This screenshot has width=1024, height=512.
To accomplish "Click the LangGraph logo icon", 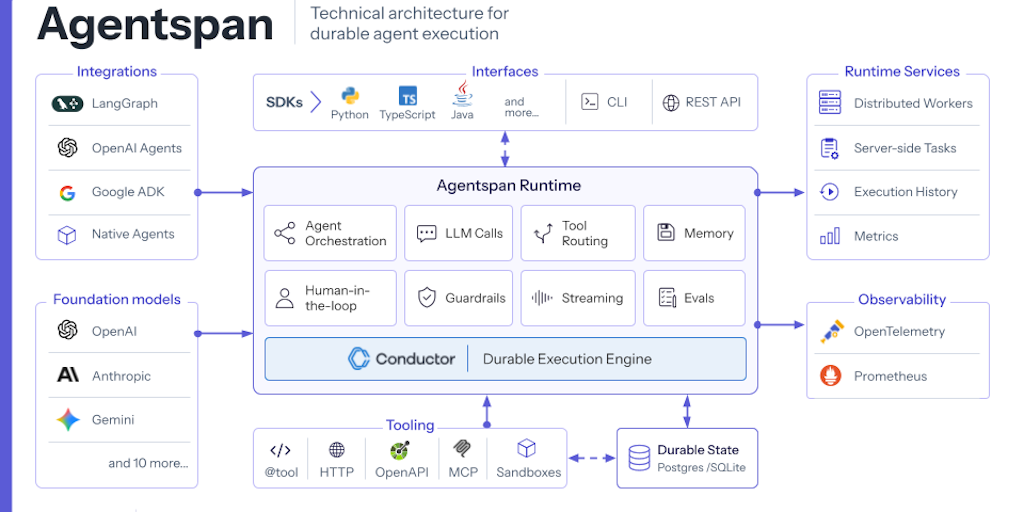I will pyautogui.click(x=67, y=103).
